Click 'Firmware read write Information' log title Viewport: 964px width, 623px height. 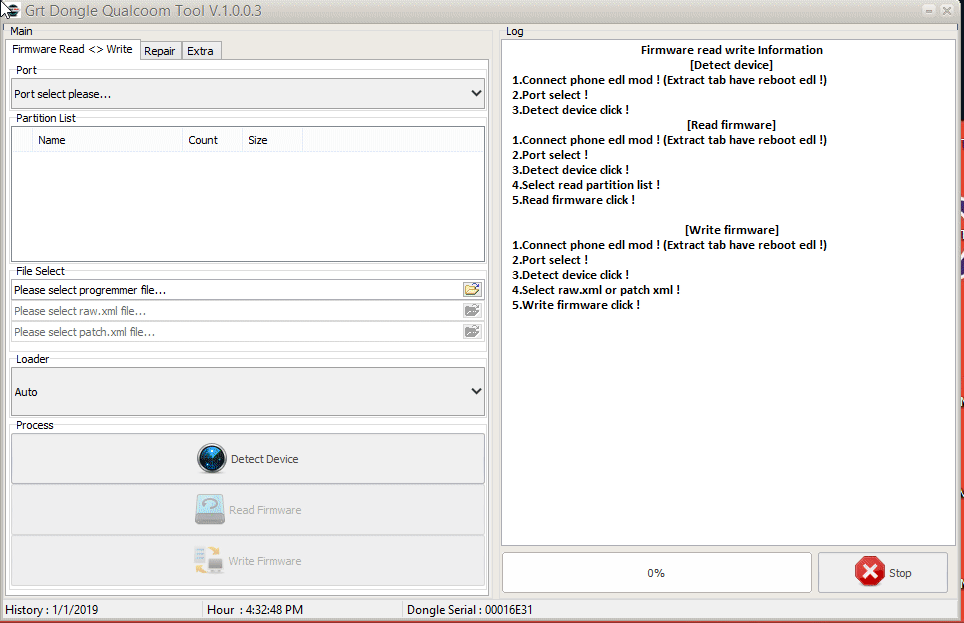[x=732, y=50]
